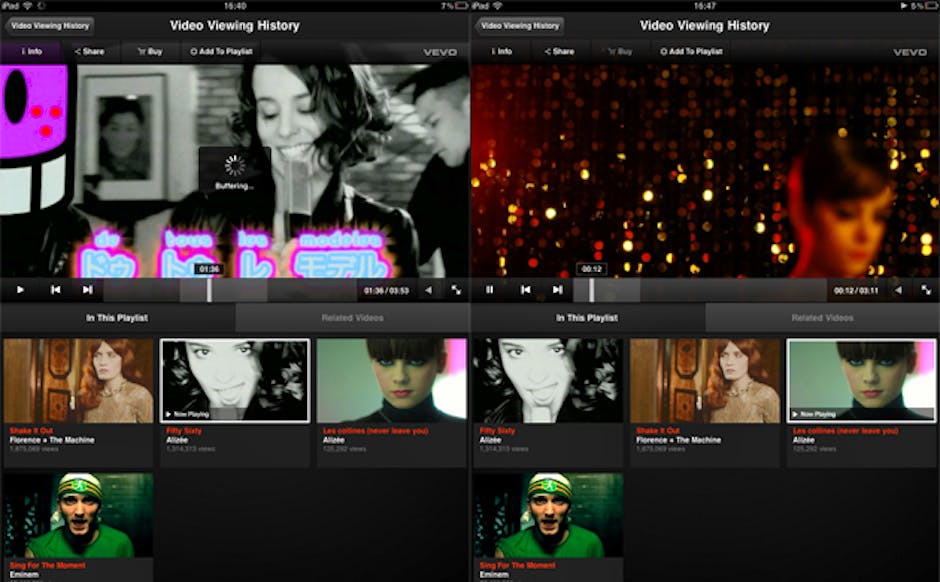Image resolution: width=940 pixels, height=582 pixels.
Task: Play Sing For The Moment on right screen
Action: coord(548,515)
